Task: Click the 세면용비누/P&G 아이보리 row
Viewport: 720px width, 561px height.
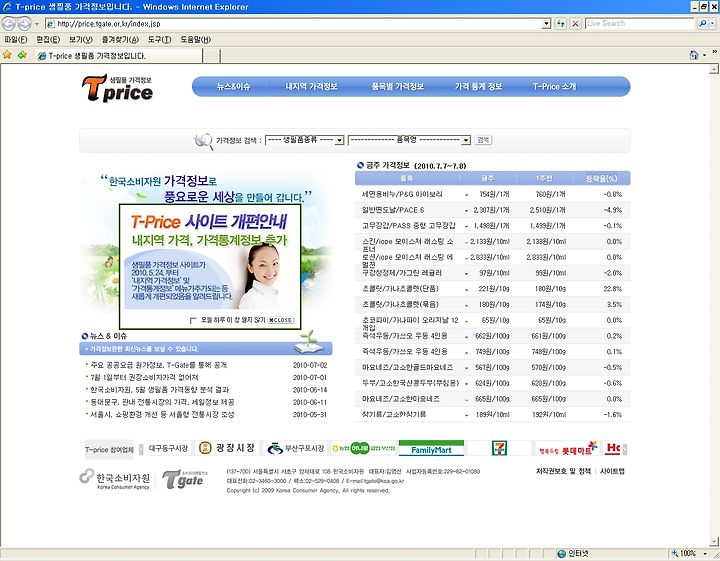Action: pyautogui.click(x=492, y=194)
